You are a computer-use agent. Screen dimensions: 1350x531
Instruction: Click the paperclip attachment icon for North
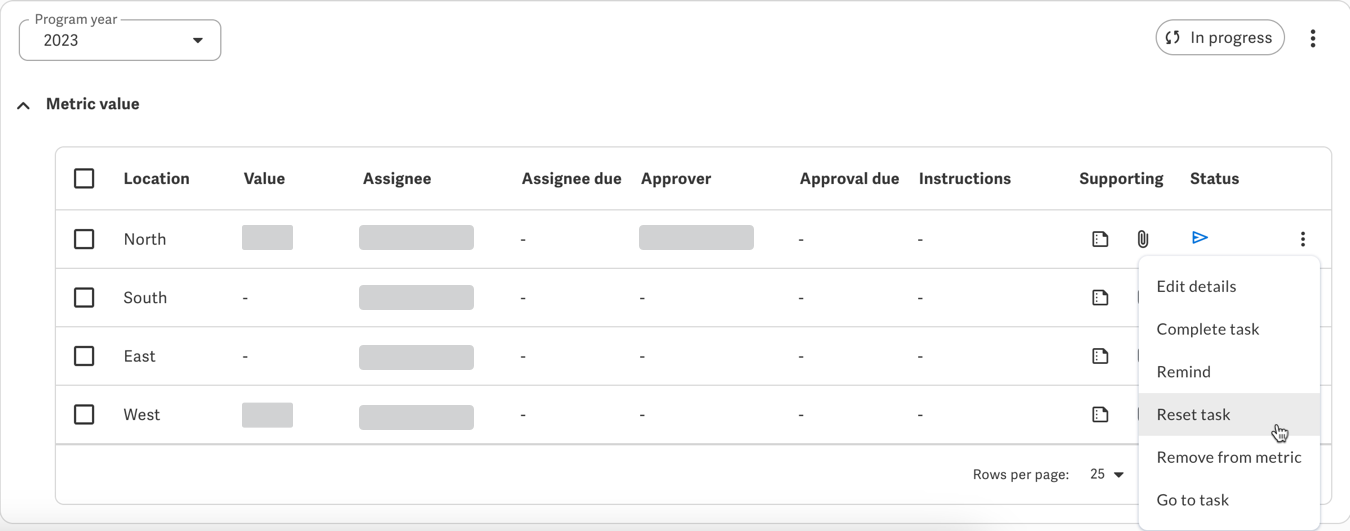1142,239
